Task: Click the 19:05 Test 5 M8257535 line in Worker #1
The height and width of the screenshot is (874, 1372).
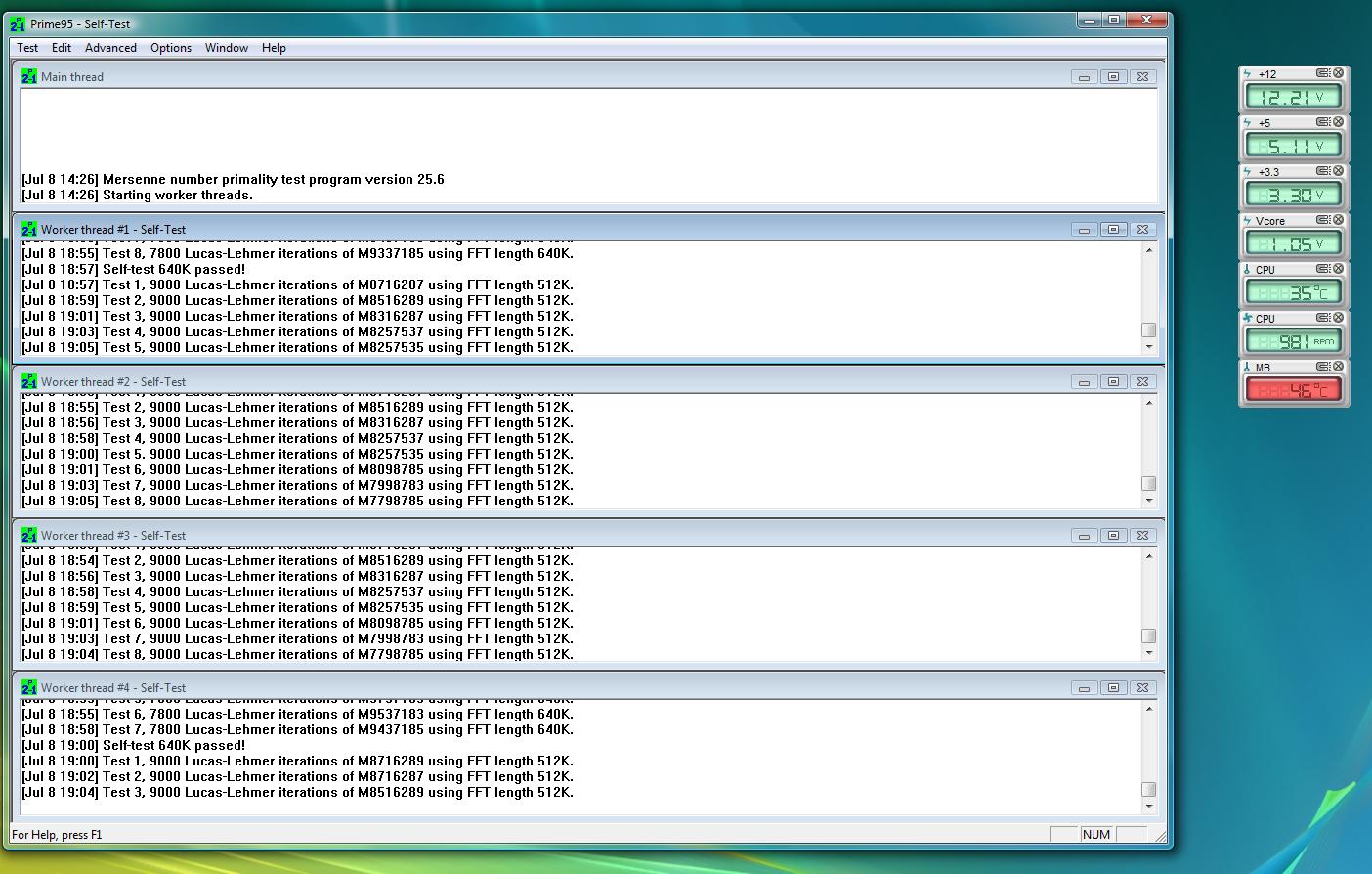Action: [x=298, y=347]
